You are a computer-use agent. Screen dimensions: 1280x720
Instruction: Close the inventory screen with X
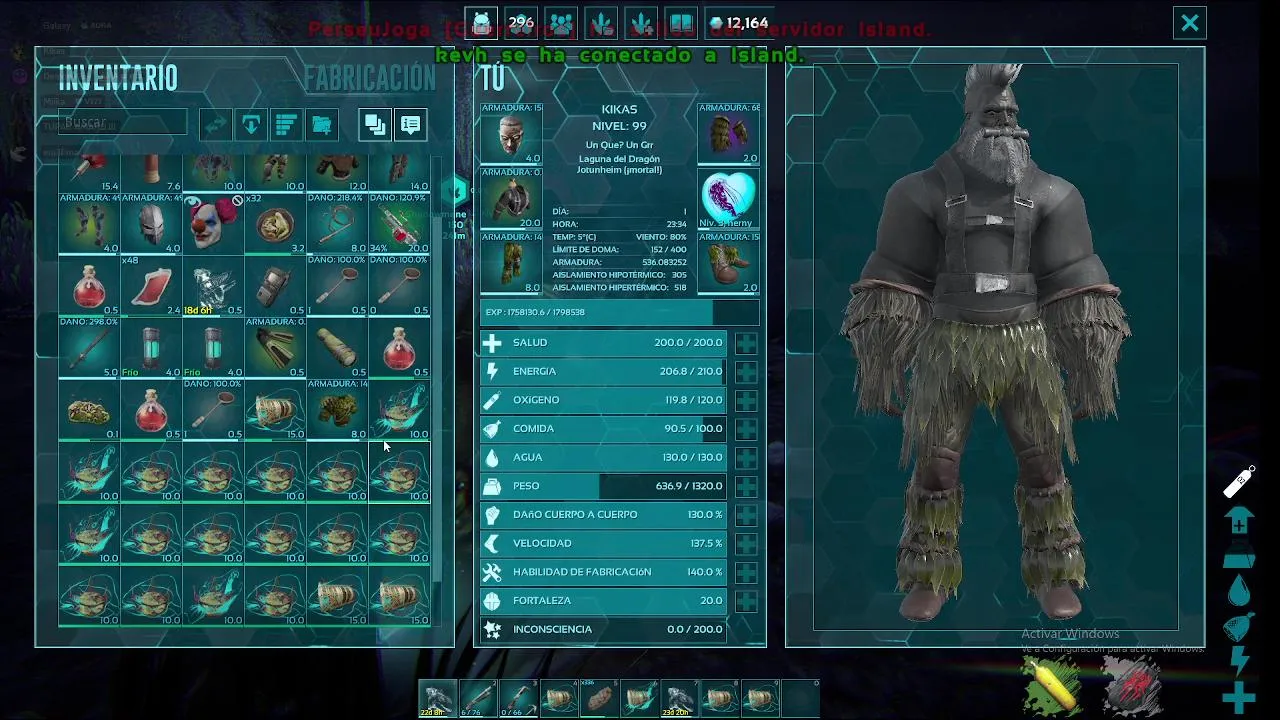pos(1190,22)
